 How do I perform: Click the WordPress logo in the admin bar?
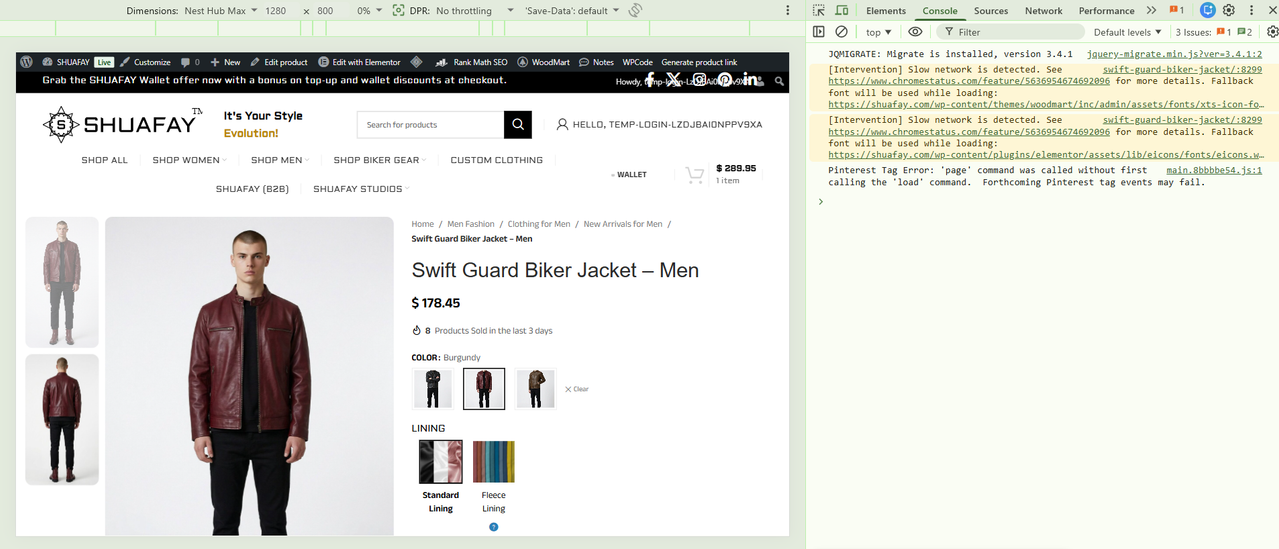[27, 62]
